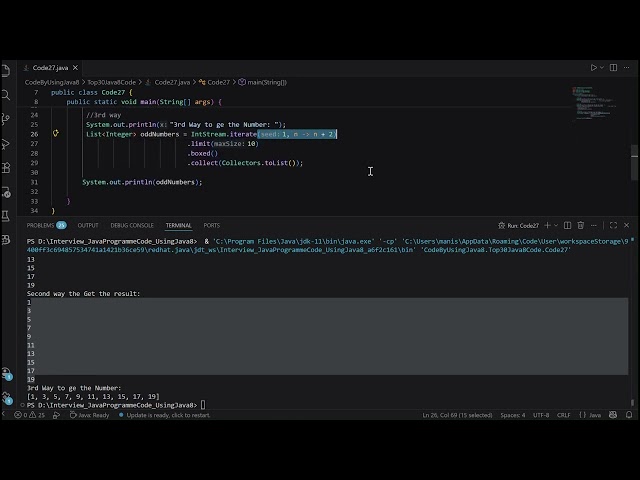Click the terminal vertical scrollbar

click(633, 402)
